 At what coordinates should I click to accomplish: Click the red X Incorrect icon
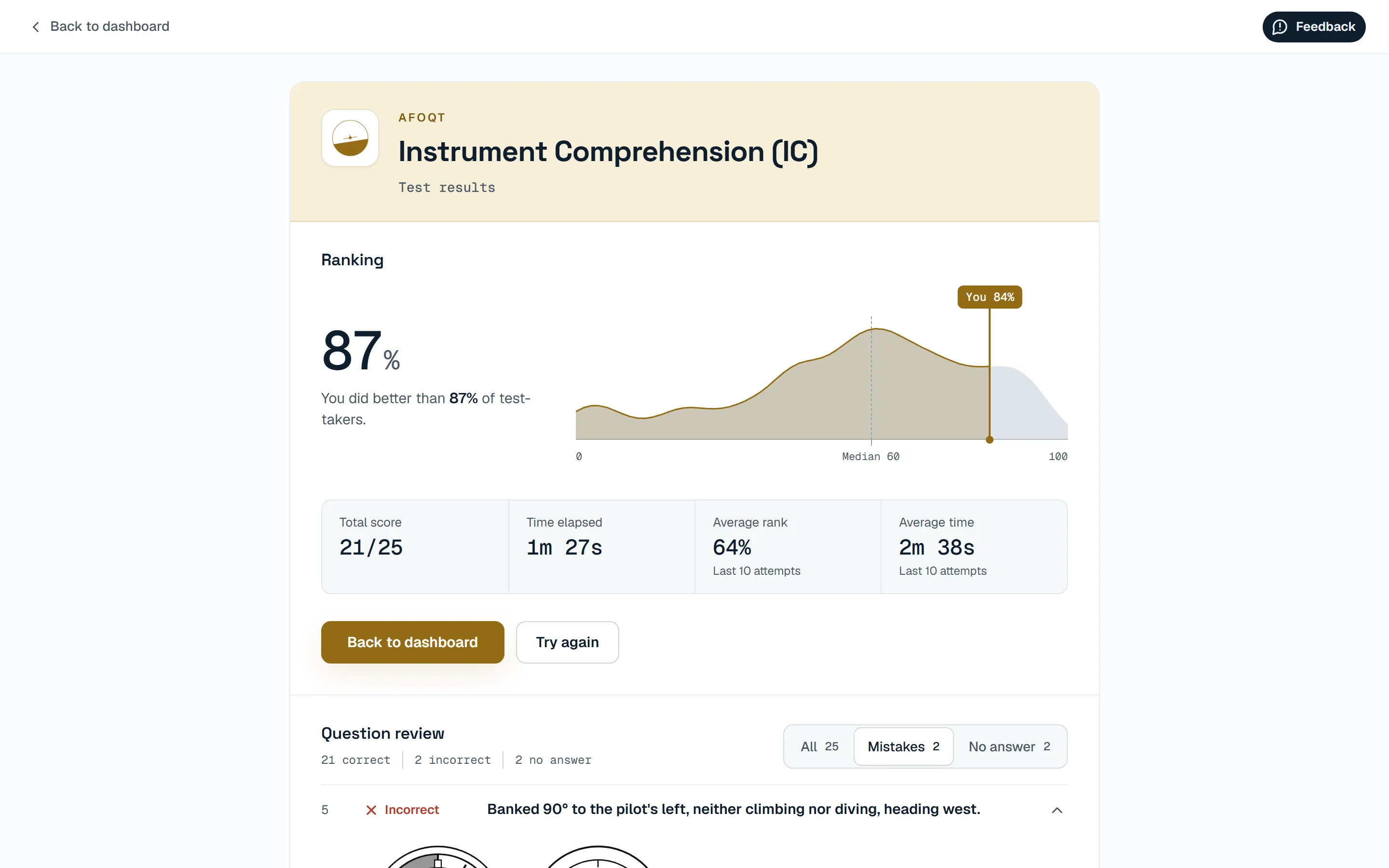371,810
